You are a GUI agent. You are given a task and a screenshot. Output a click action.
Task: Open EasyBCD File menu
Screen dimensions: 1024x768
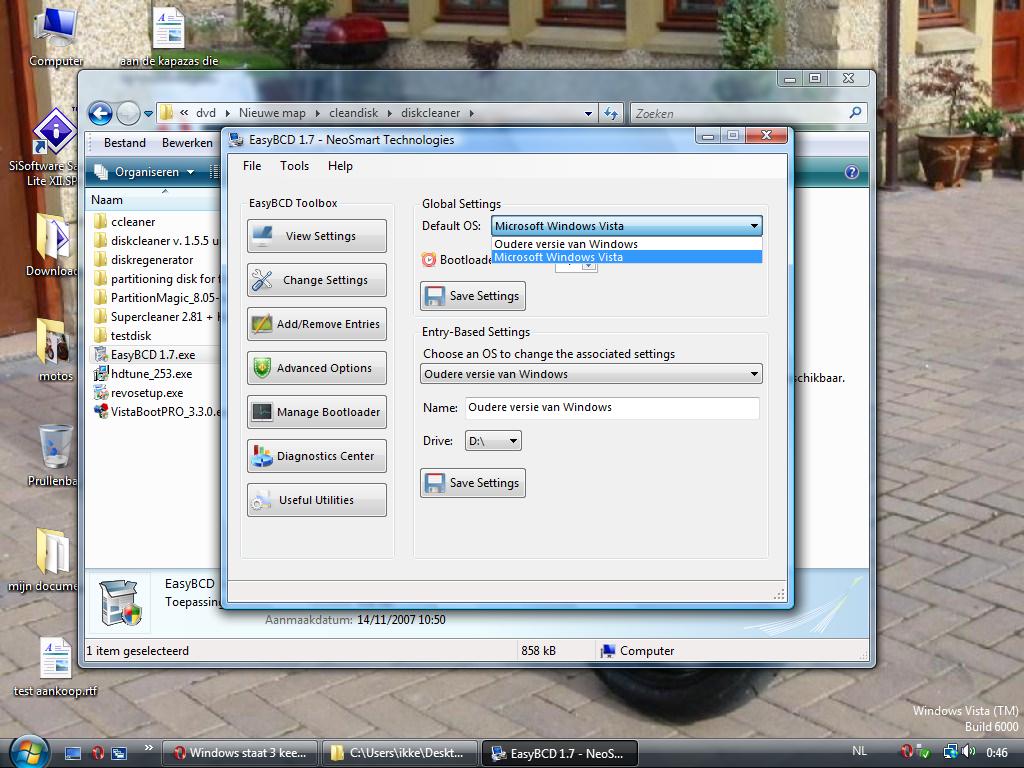point(251,166)
